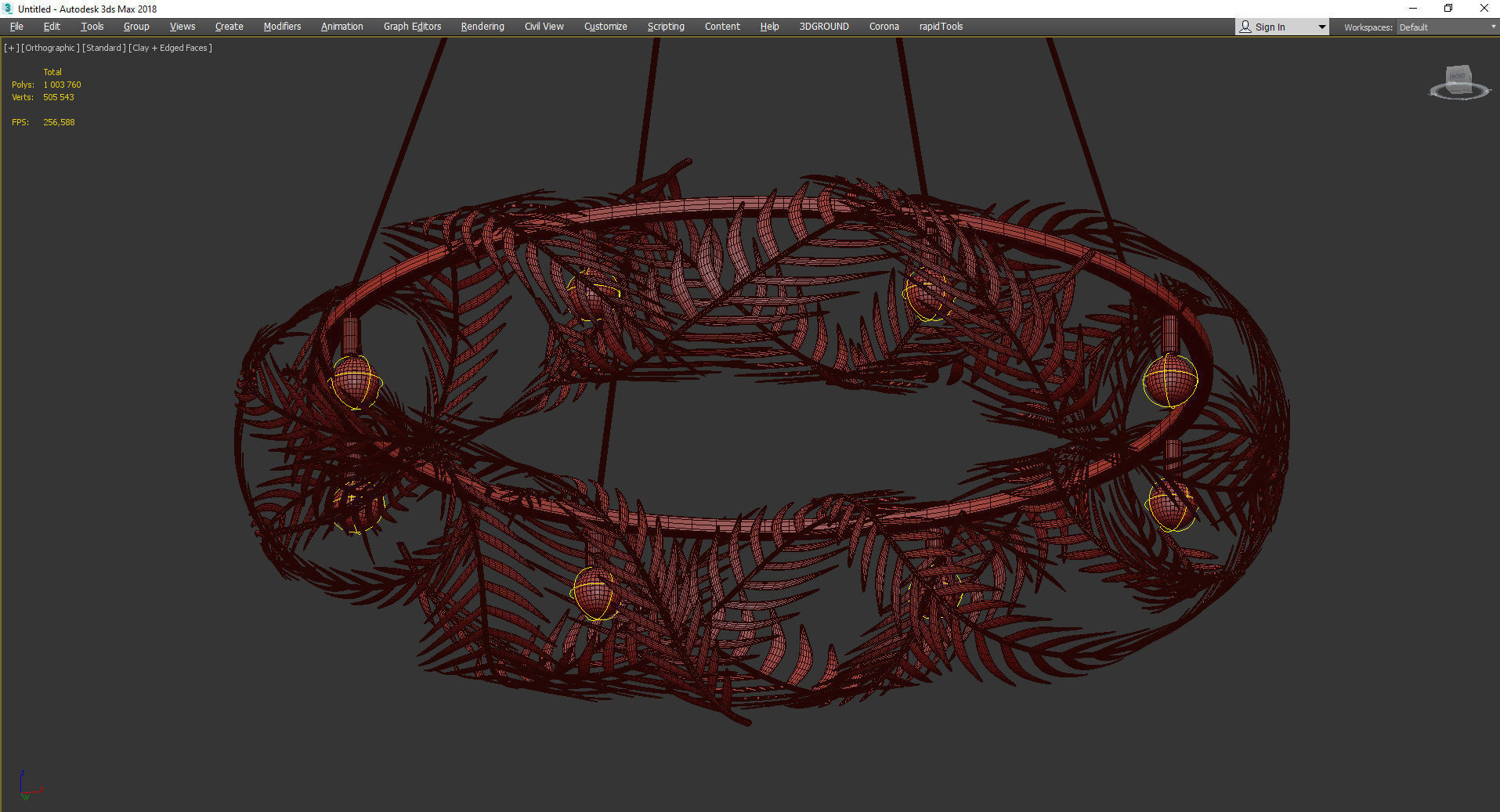Click the 3ds Max application icon in title bar
Viewport: 1500px width, 812px height.
click(9, 9)
